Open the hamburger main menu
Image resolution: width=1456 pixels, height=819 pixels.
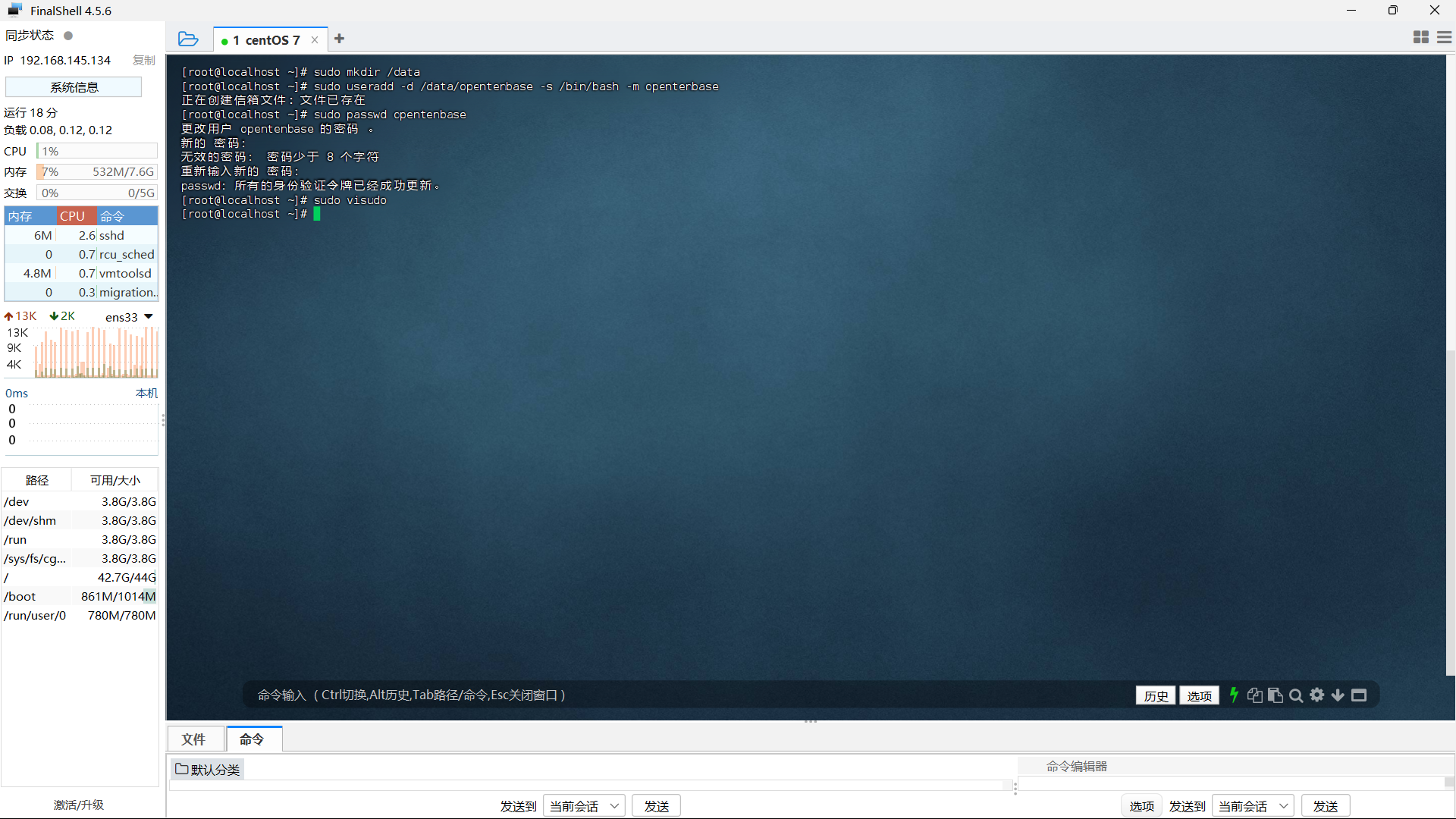1444,37
